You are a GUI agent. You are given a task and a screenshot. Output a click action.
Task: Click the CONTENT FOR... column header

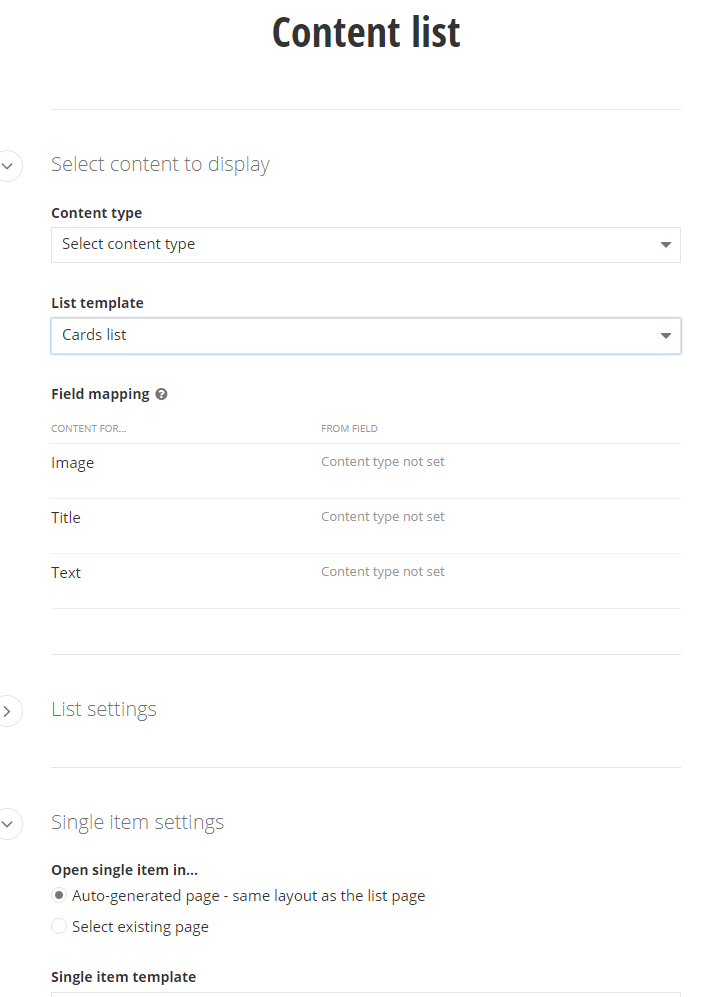click(88, 429)
